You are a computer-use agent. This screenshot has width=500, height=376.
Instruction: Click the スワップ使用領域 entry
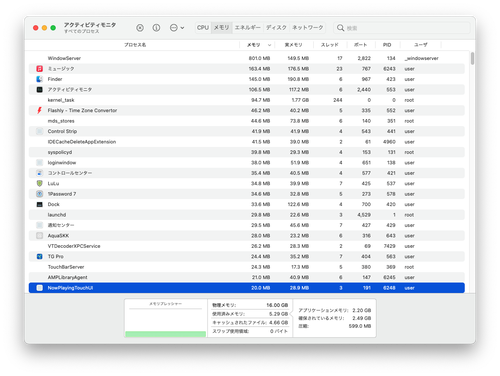point(250,331)
